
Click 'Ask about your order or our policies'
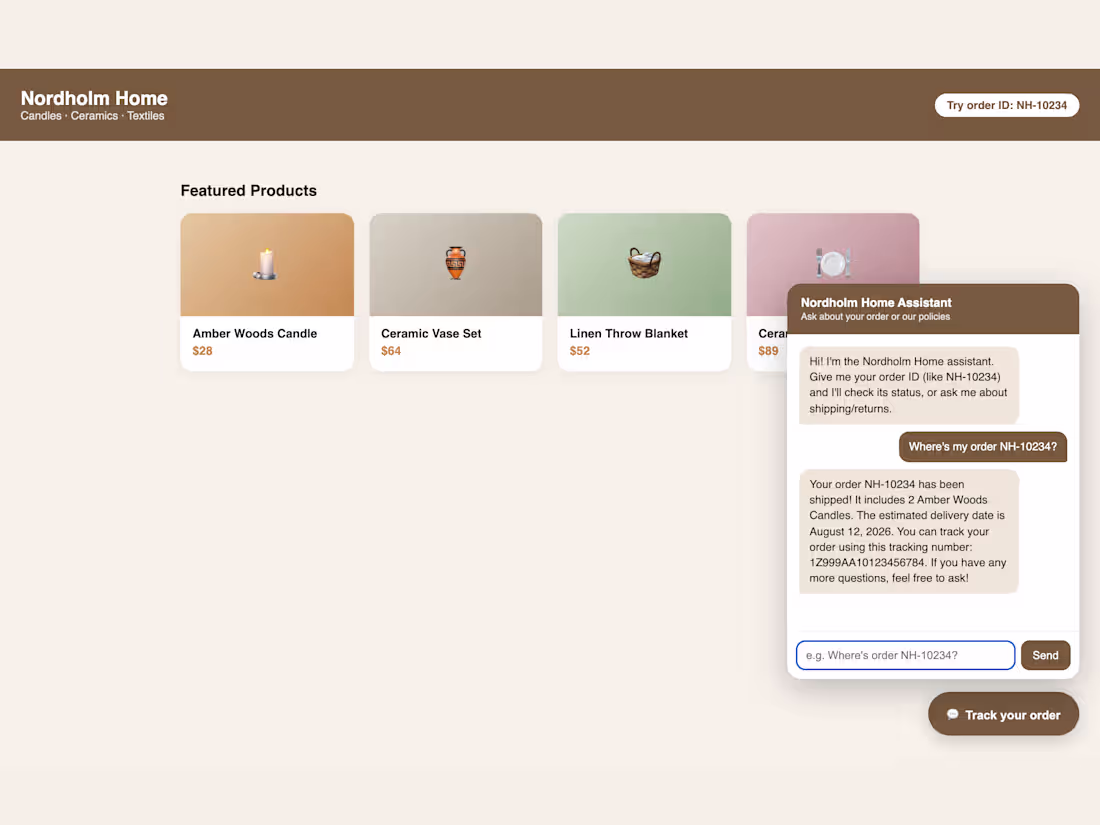pyautogui.click(x=875, y=317)
